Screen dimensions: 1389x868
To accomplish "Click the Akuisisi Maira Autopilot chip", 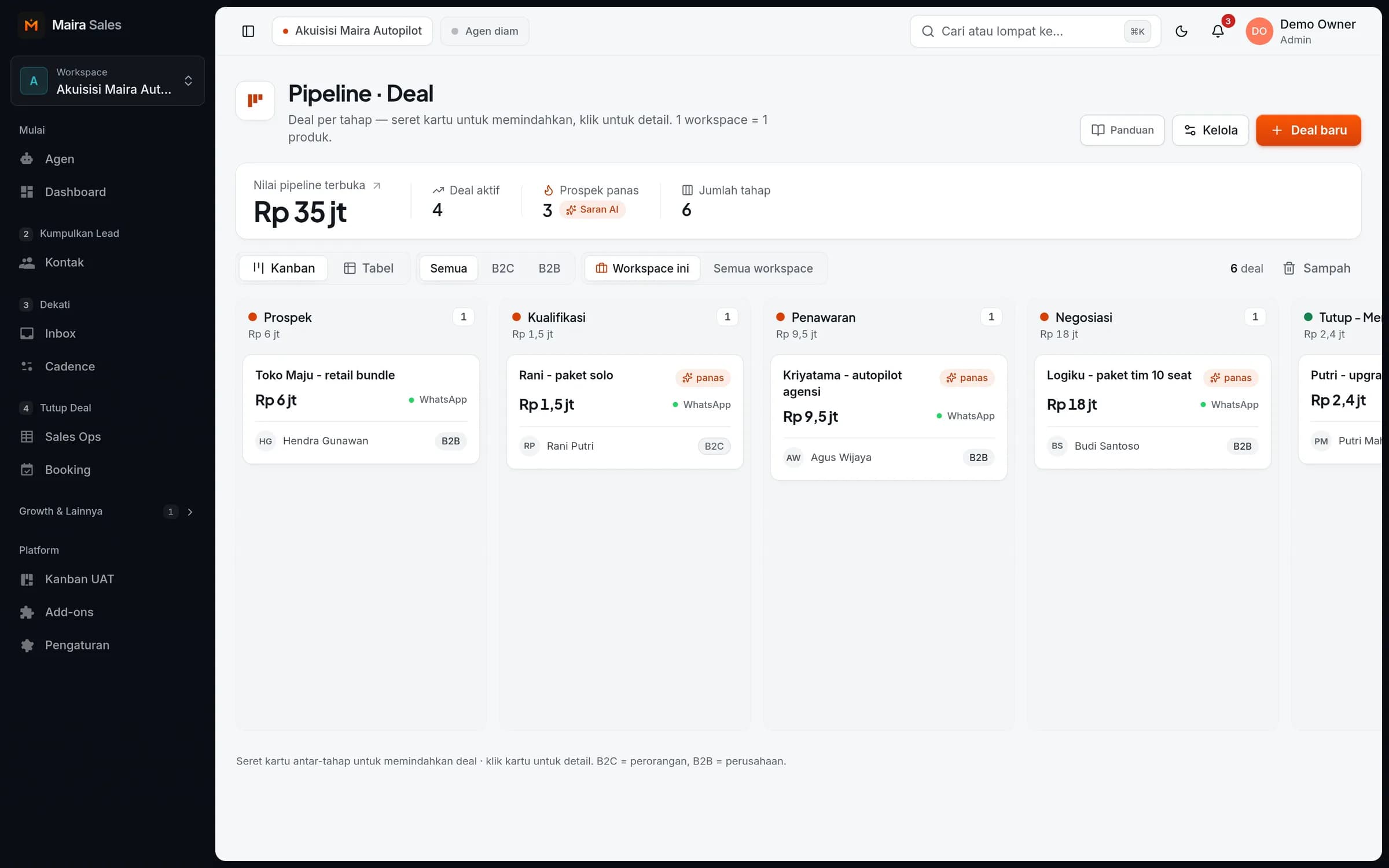I will click(x=352, y=31).
